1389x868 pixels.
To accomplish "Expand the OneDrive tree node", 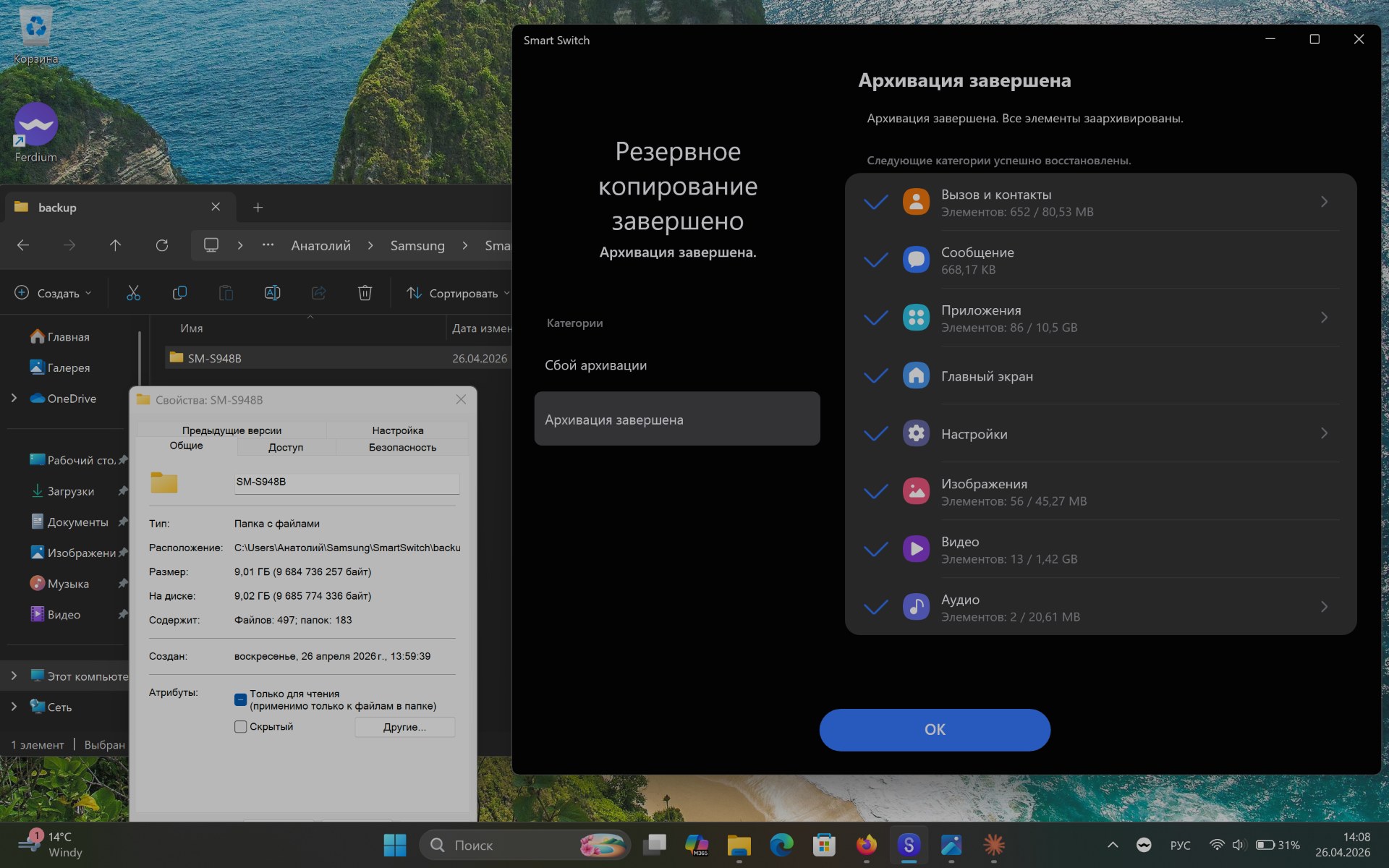I will click(14, 399).
